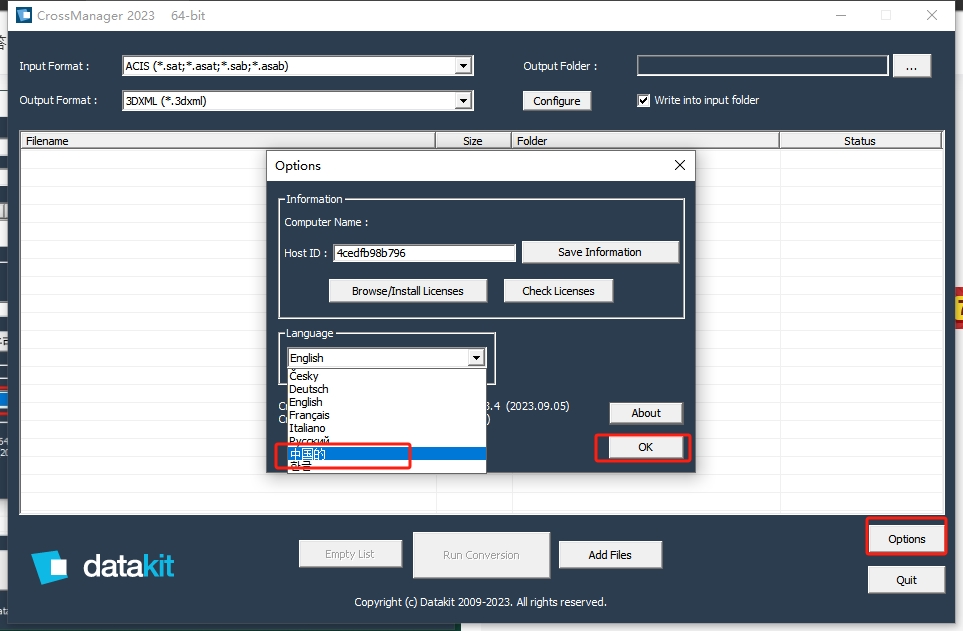This screenshot has height=631, width=963.
Task: Confirm Options with OK button
Action: pyautogui.click(x=645, y=447)
